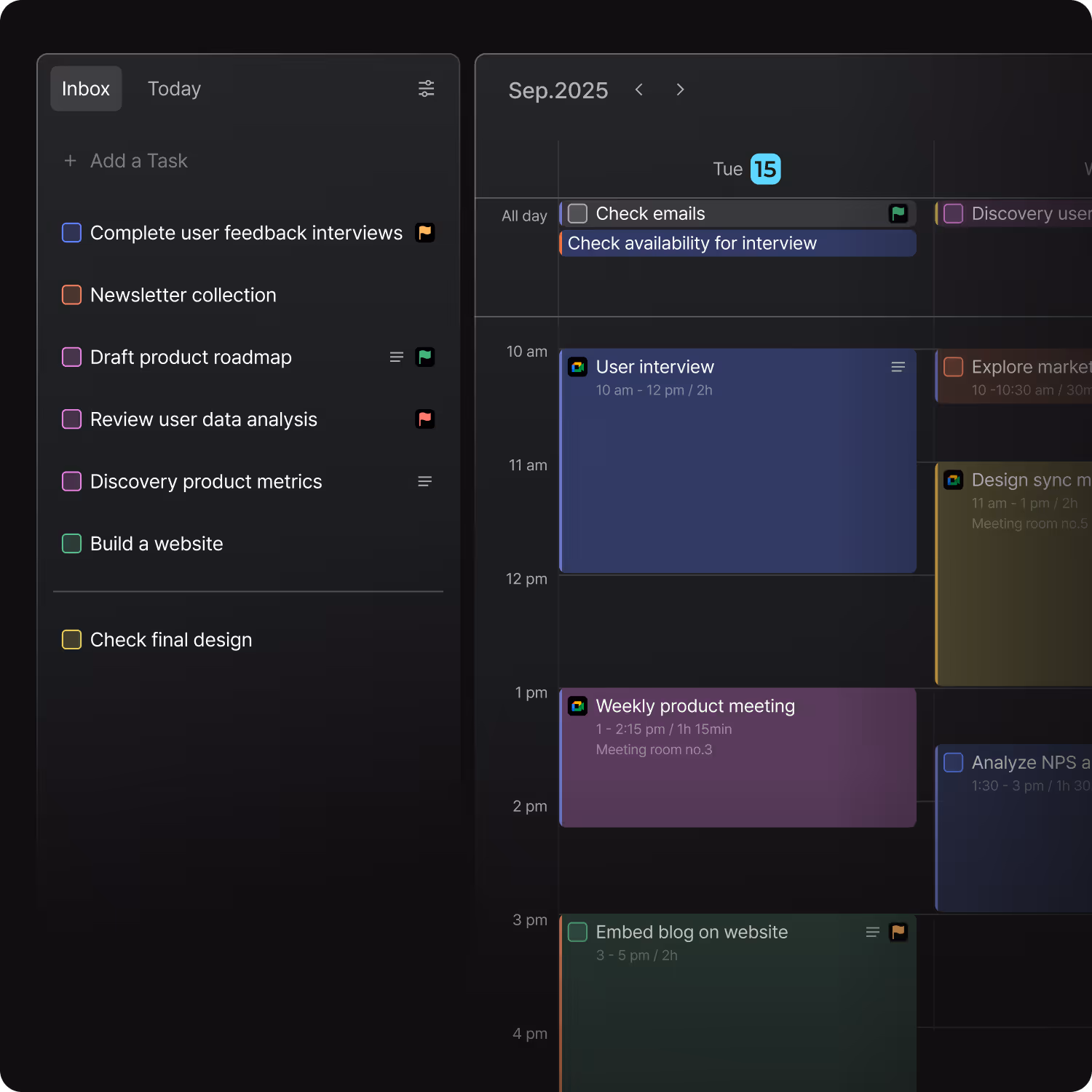The image size is (1092, 1092).
Task: Mark Build a website as complete
Action: [71, 544]
